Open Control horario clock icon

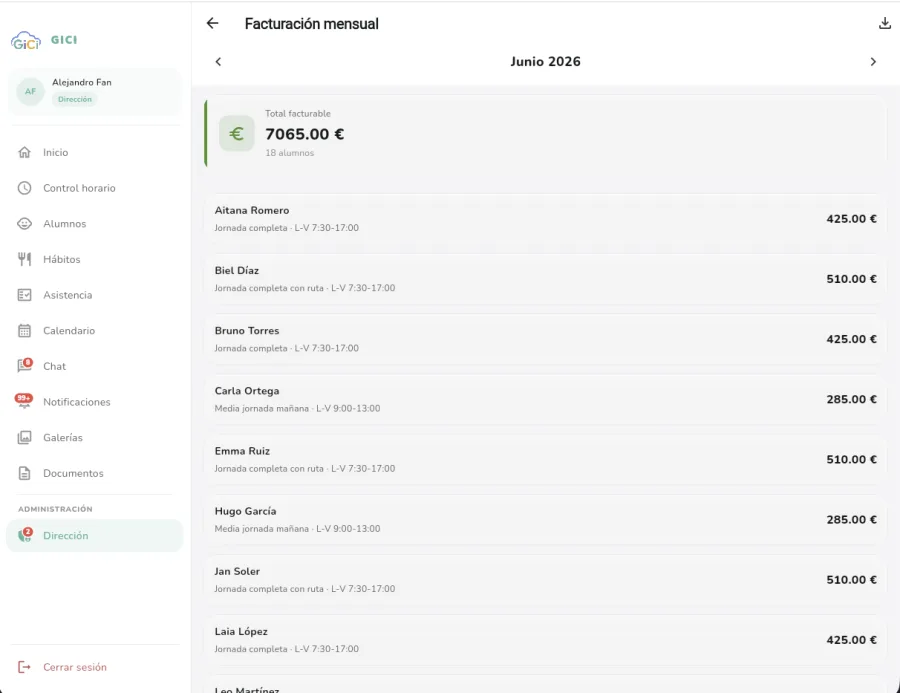point(24,188)
